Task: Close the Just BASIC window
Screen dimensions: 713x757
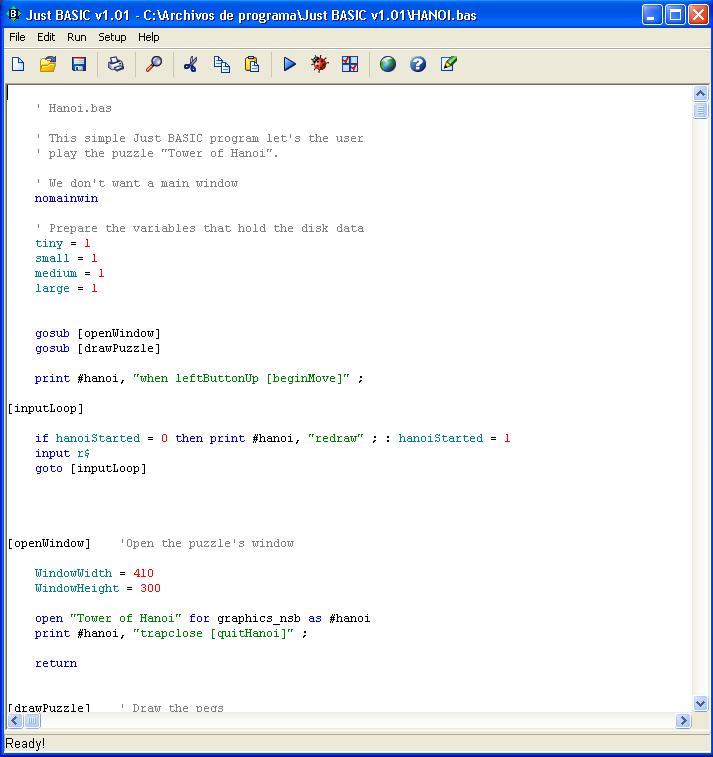Action: pyautogui.click(x=699, y=14)
